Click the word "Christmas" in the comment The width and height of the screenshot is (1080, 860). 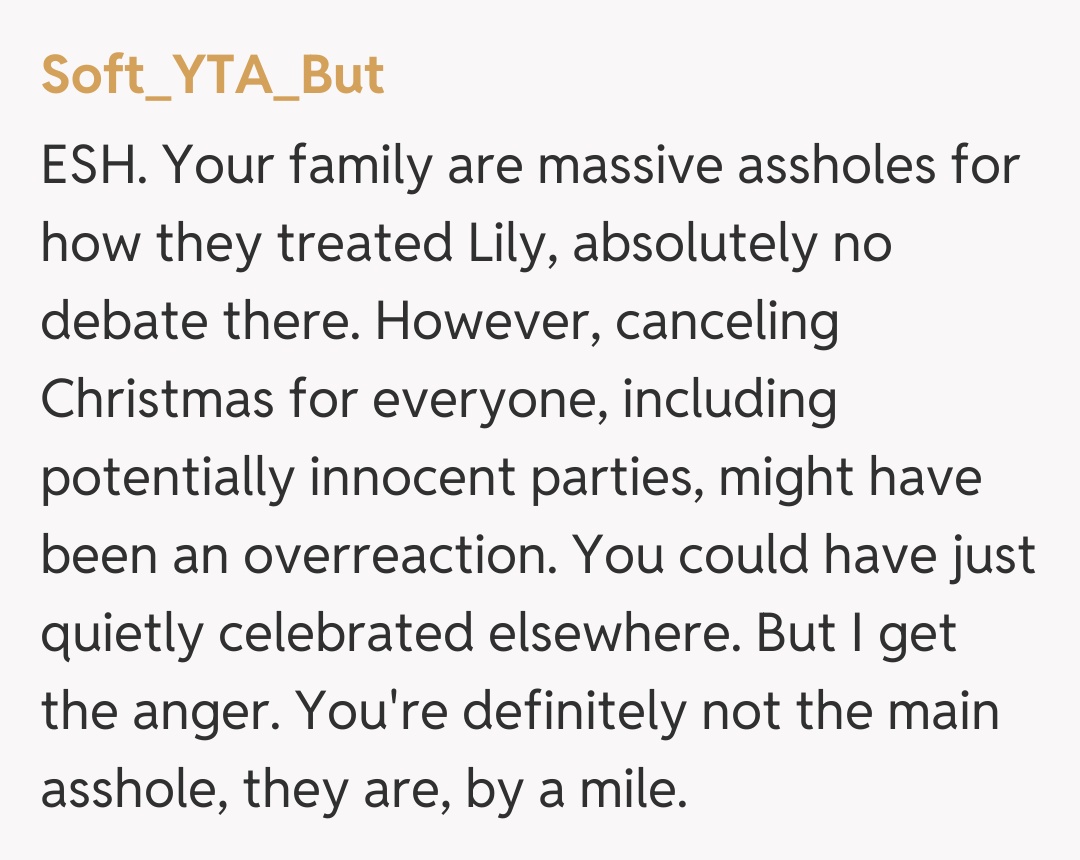pos(157,401)
